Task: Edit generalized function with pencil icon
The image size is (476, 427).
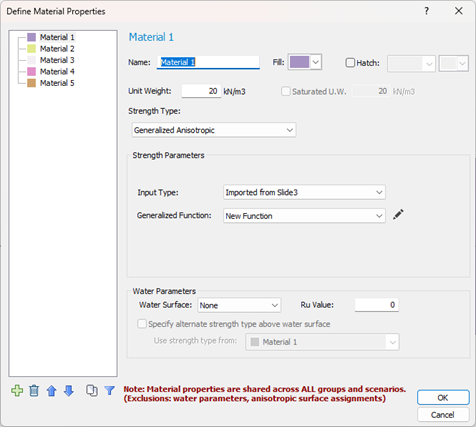Action: point(398,215)
